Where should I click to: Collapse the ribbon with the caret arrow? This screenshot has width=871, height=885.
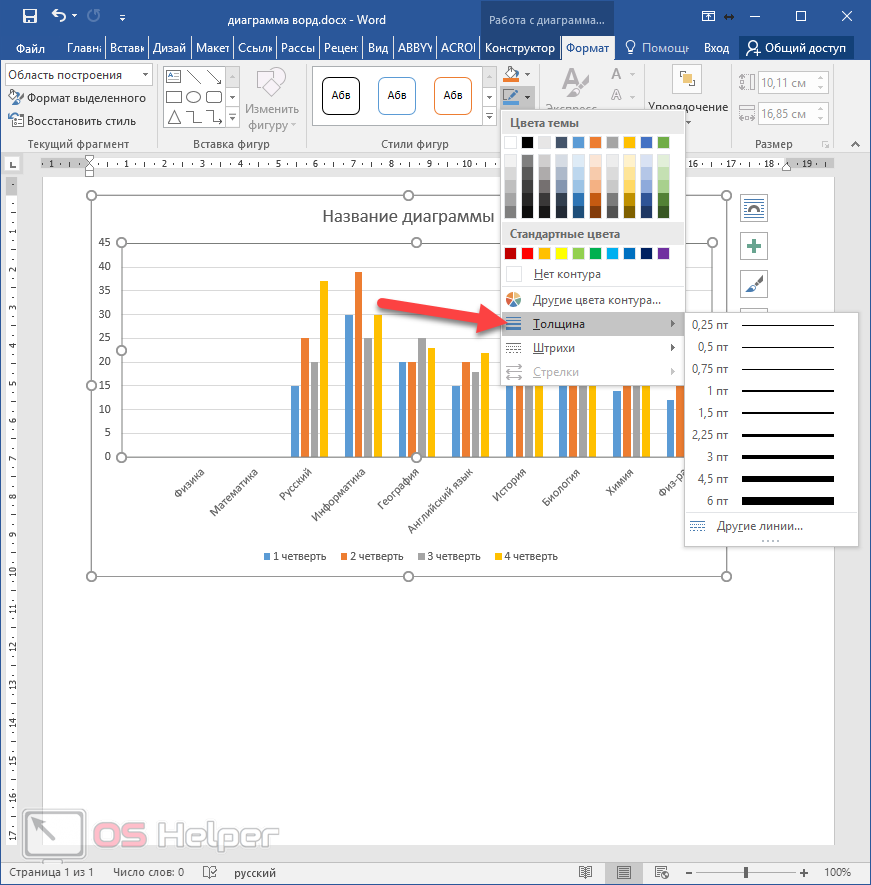pos(855,144)
